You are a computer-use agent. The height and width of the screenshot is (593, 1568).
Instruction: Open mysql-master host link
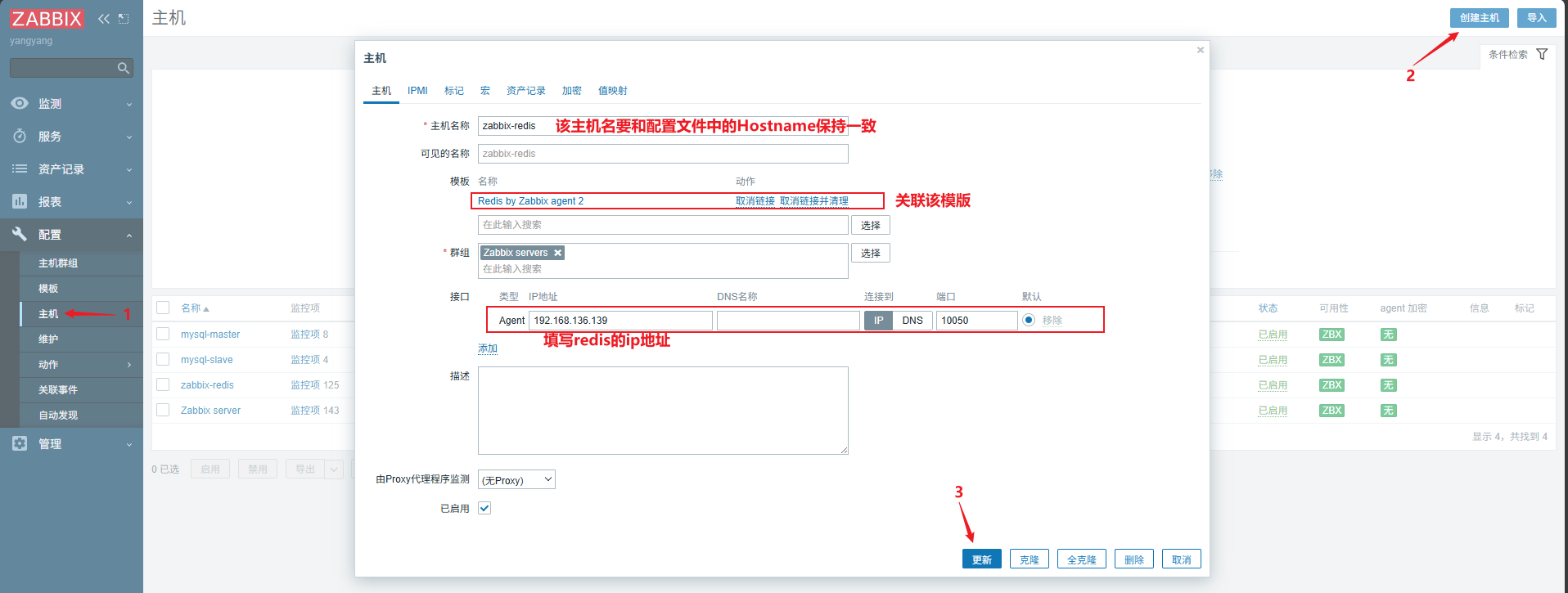210,335
